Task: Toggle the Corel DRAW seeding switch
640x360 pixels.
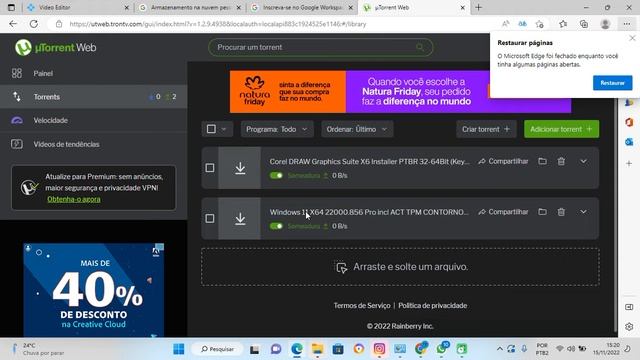Action: point(276,176)
